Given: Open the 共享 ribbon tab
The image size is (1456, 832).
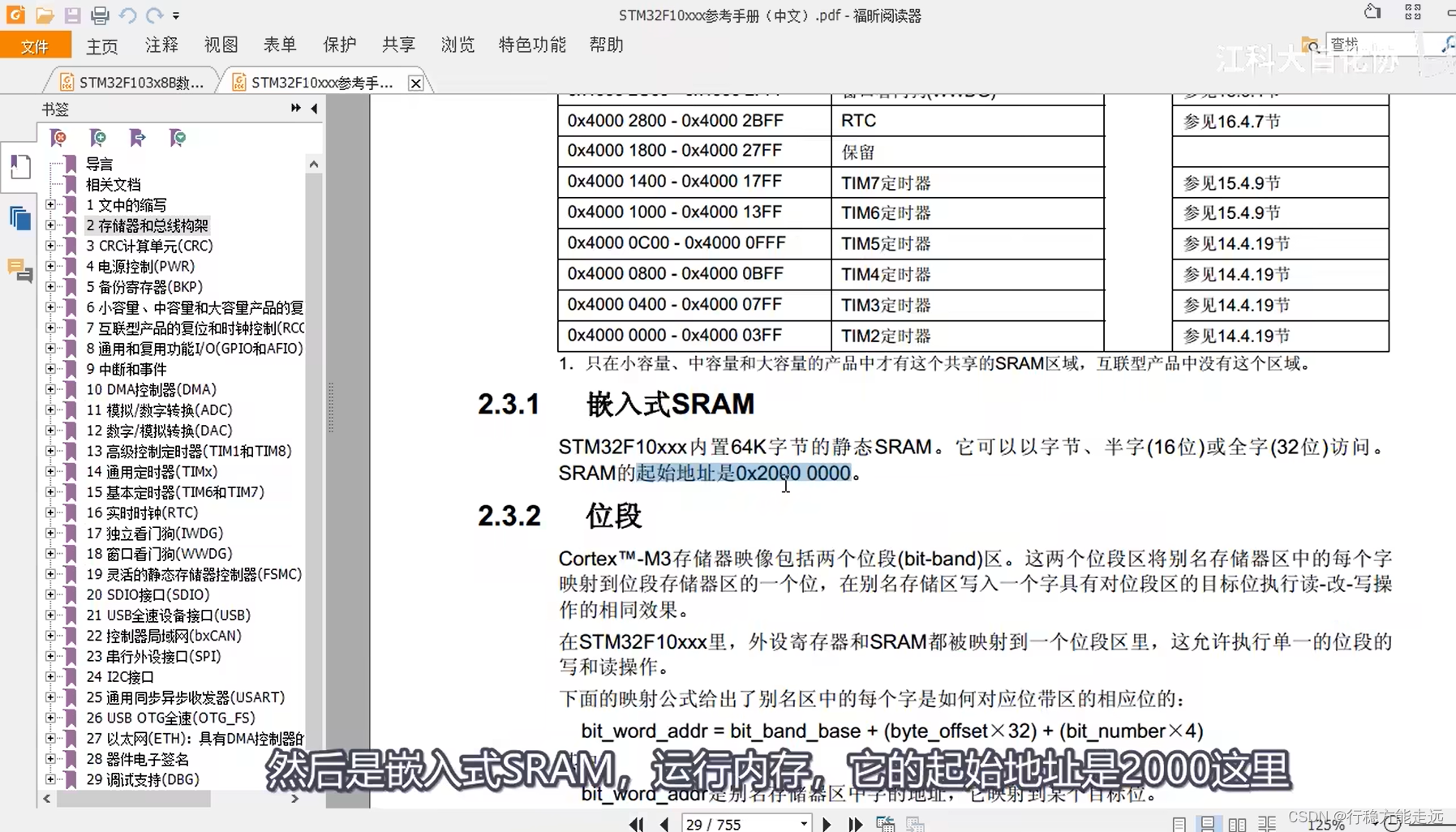Looking at the screenshot, I should point(398,45).
